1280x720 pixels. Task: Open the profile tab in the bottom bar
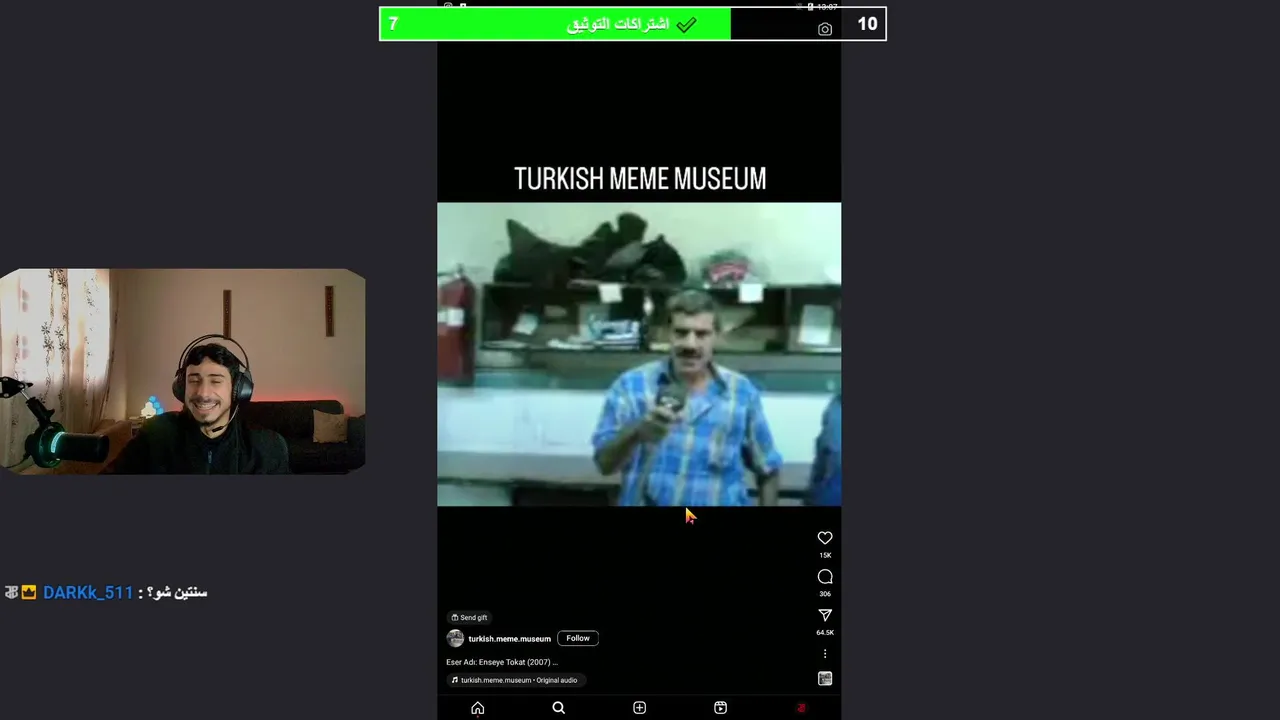[x=801, y=708]
